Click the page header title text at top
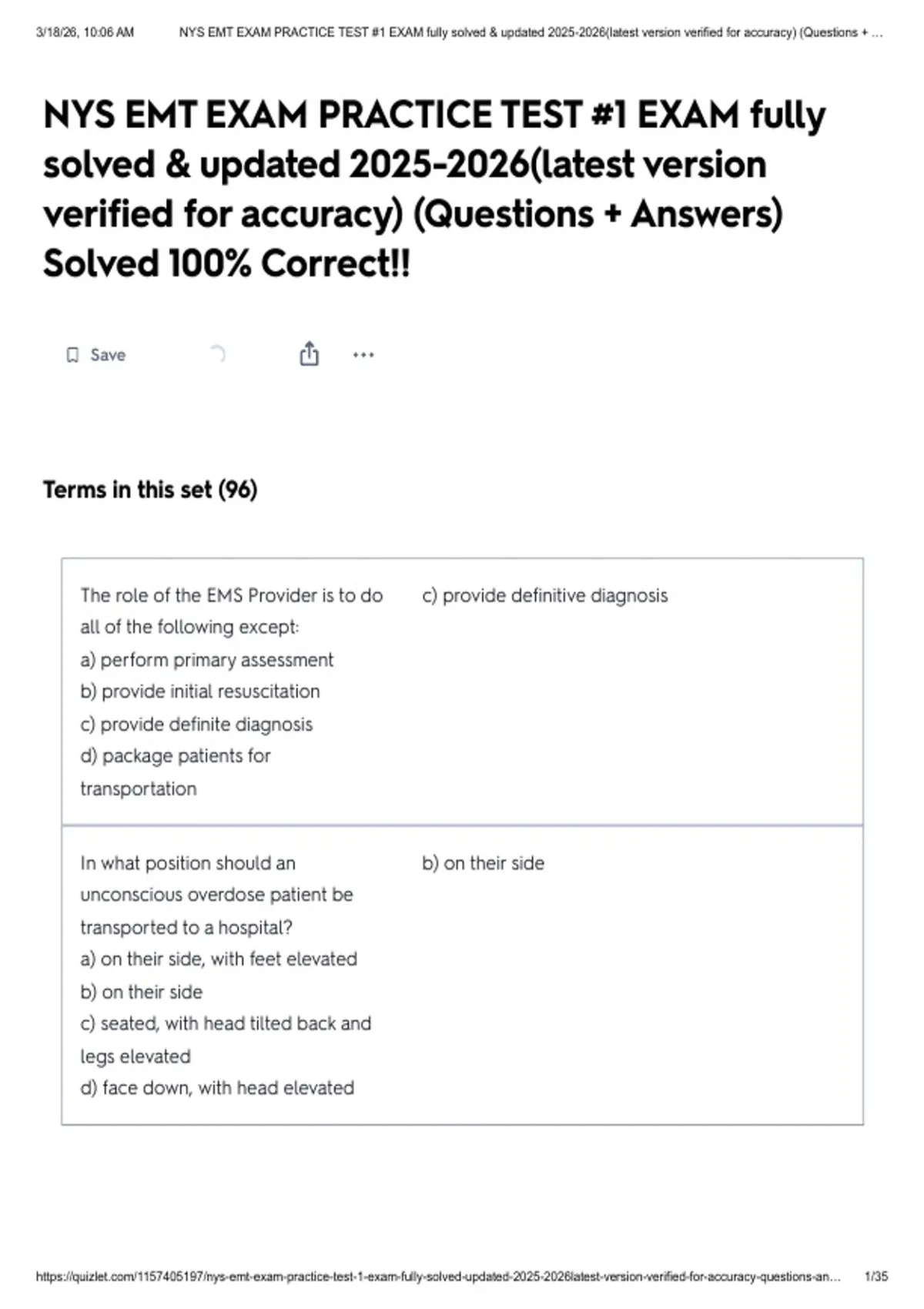 coord(531,32)
